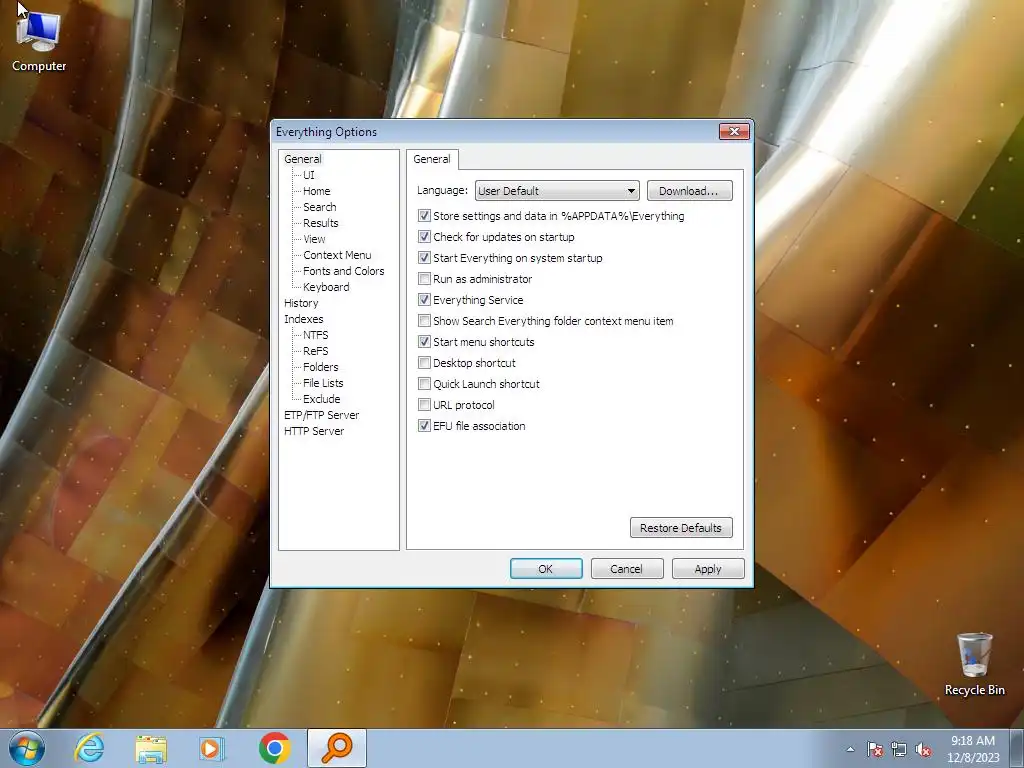Select Search in the options tree
The image size is (1024, 768).
click(x=319, y=207)
